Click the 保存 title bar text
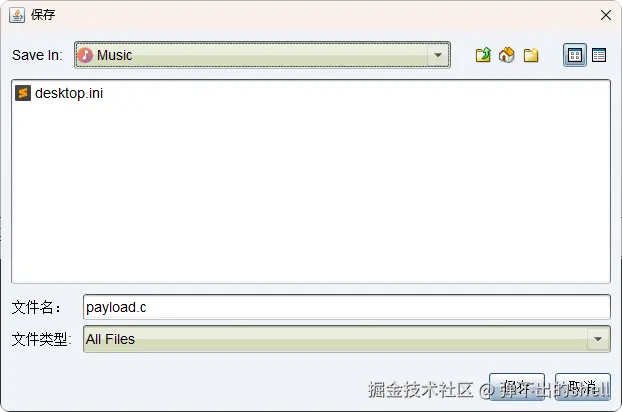The image size is (622, 412). 43,15
